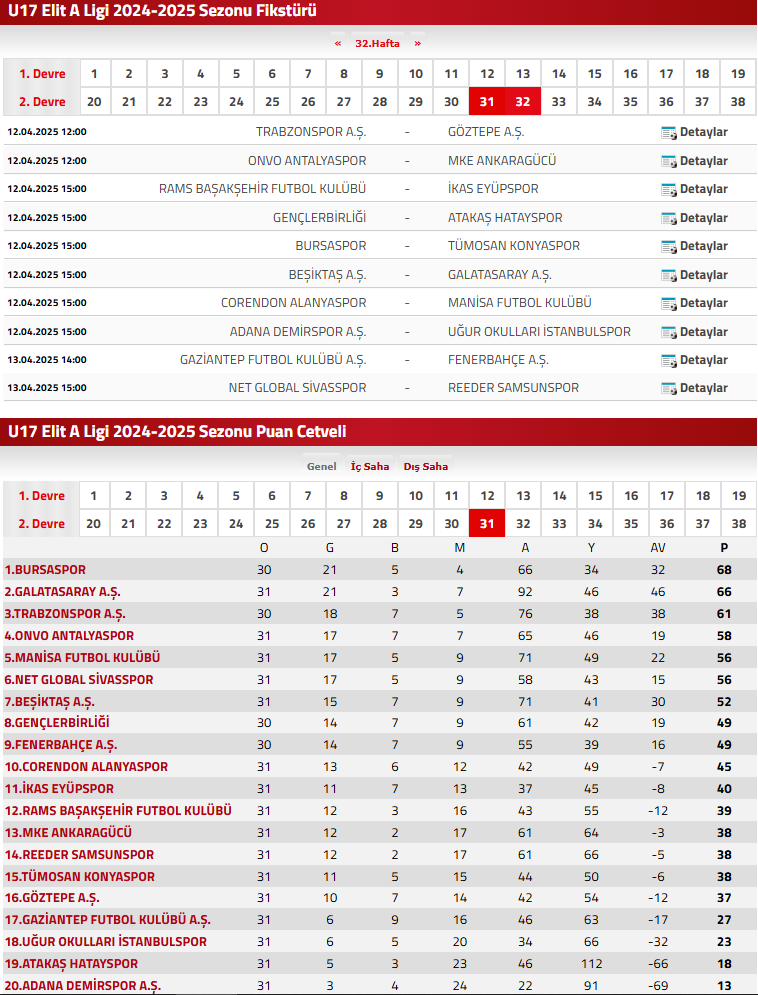Open details icon for Sivasspor vs Samsunspor
This screenshot has width=758, height=995.
(x=669, y=388)
